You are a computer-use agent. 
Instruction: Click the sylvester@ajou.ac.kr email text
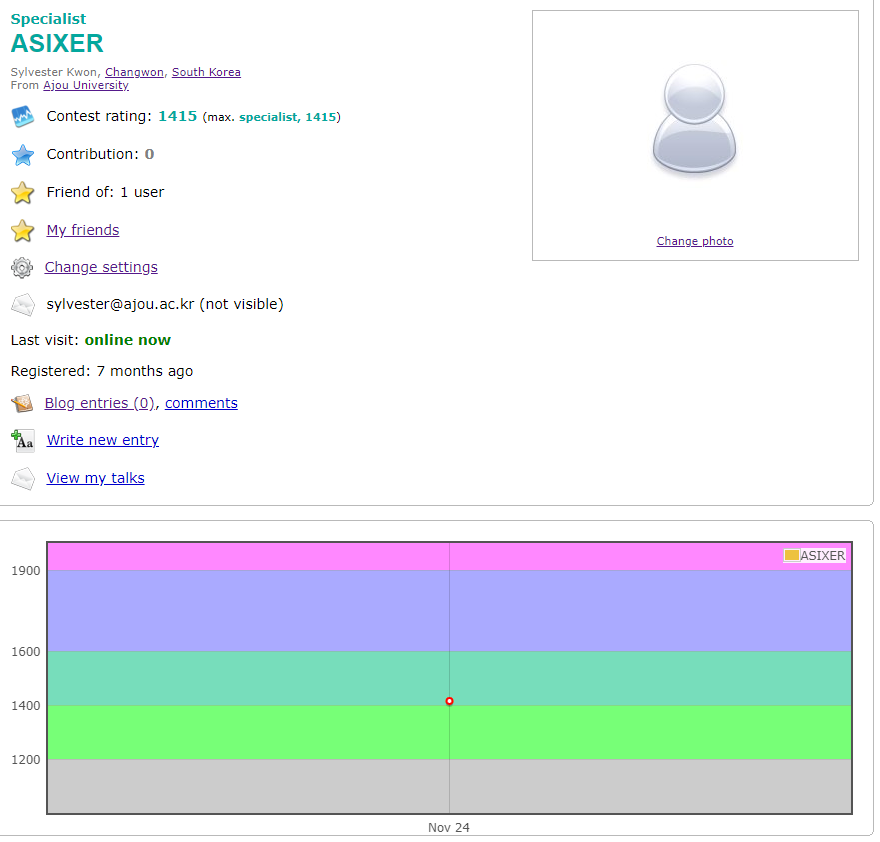[120, 304]
